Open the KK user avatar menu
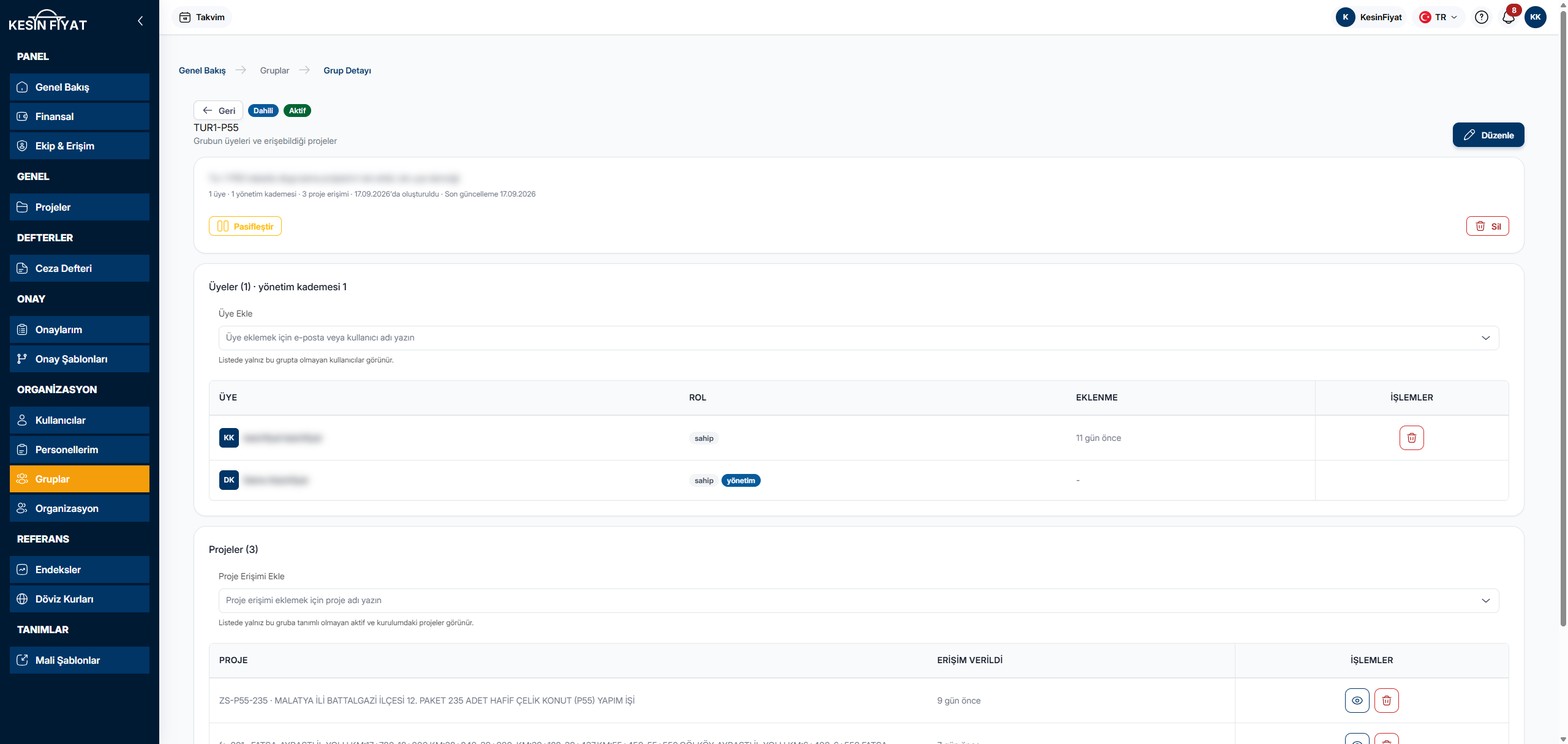1568x744 pixels. 1535,17
